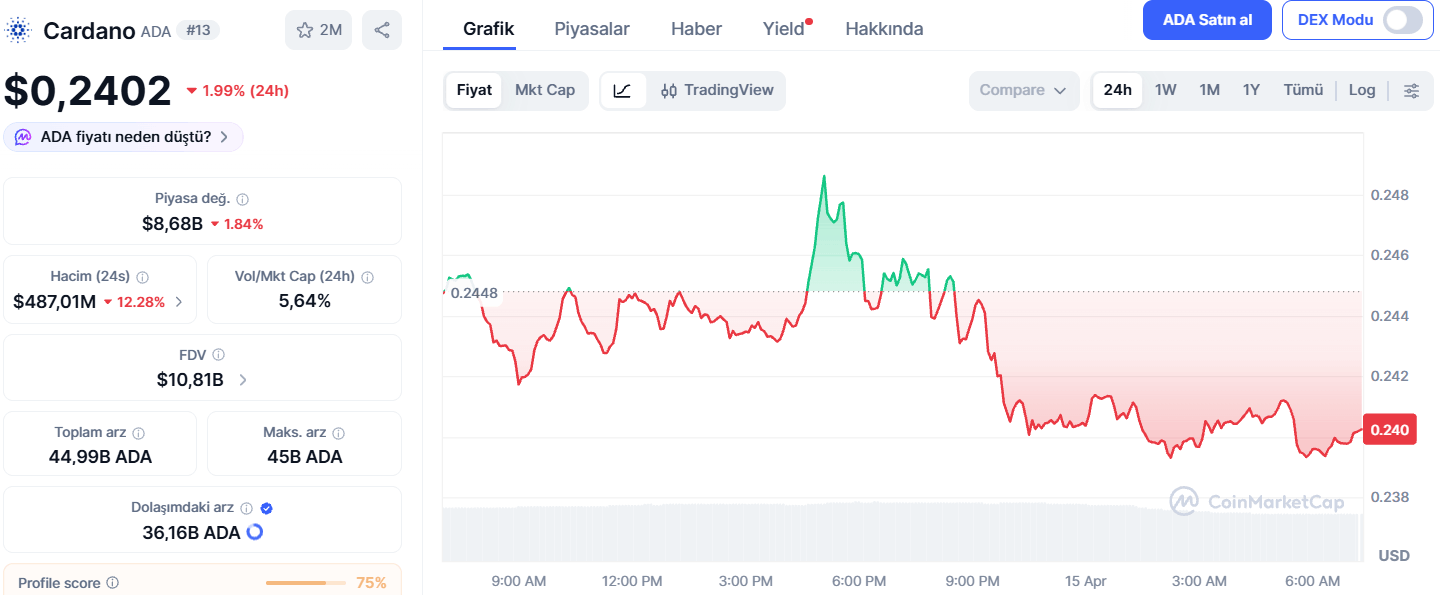
Task: Add Cardano to watchlist via star button
Action: [318, 30]
